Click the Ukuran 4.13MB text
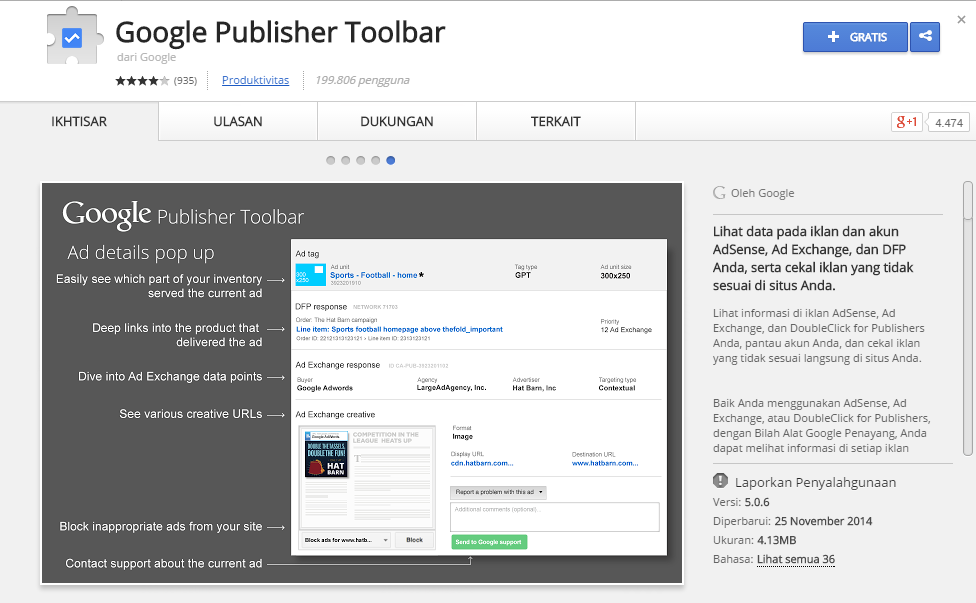Viewport: 976px width, 603px height. click(x=754, y=540)
